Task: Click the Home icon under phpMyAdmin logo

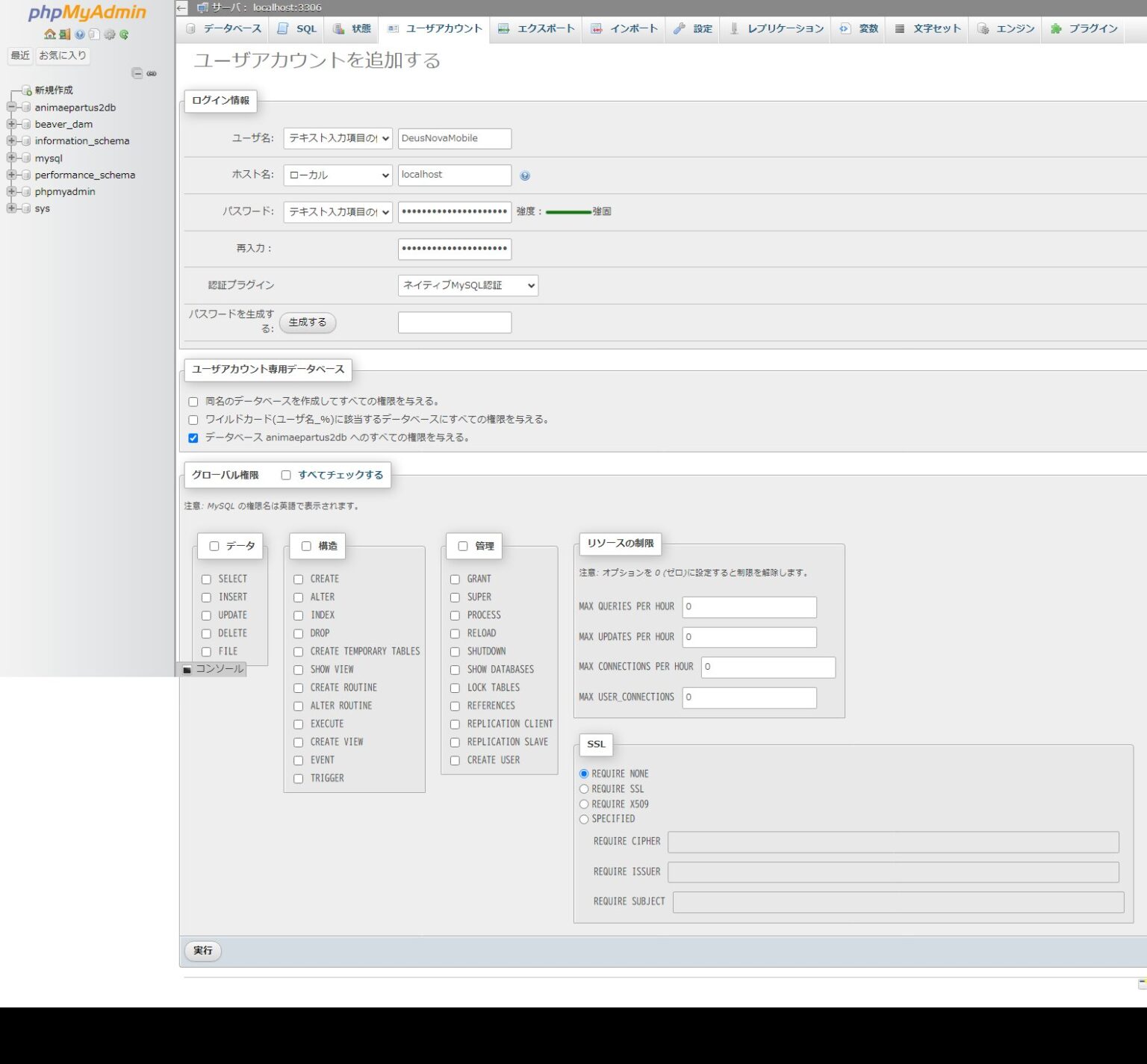Action: click(49, 34)
